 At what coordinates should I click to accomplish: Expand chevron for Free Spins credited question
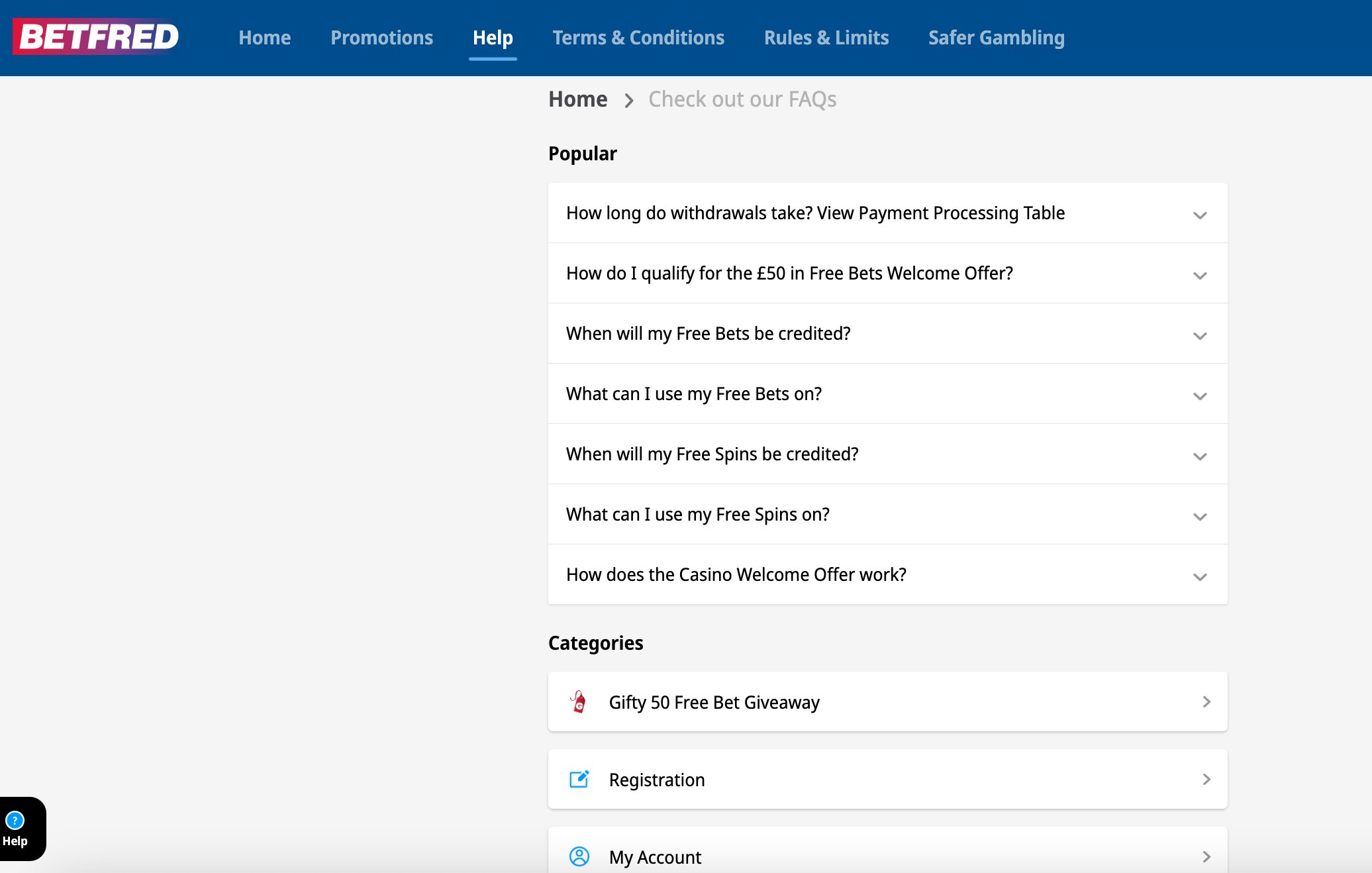pyautogui.click(x=1200, y=456)
